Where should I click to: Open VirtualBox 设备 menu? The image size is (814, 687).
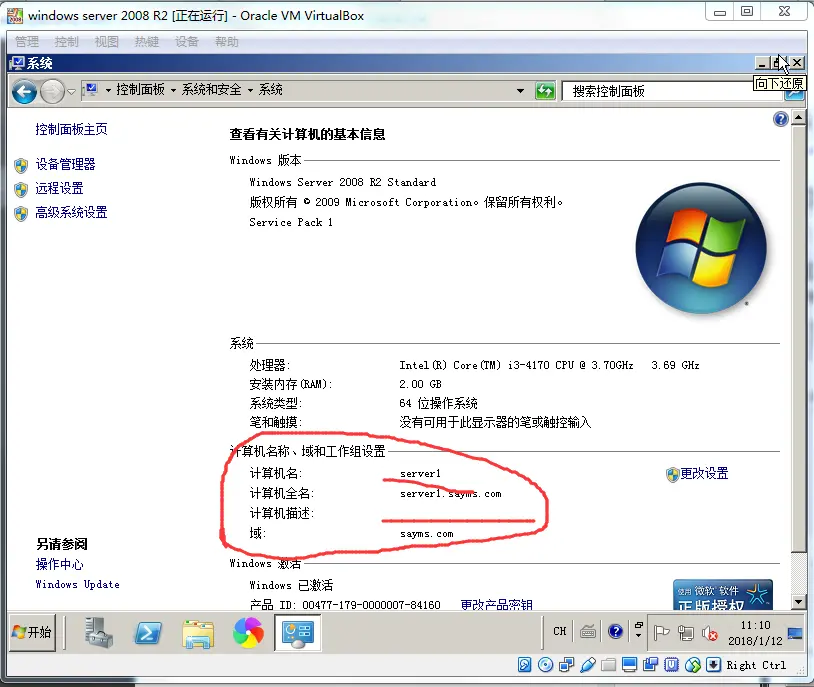pos(187,42)
